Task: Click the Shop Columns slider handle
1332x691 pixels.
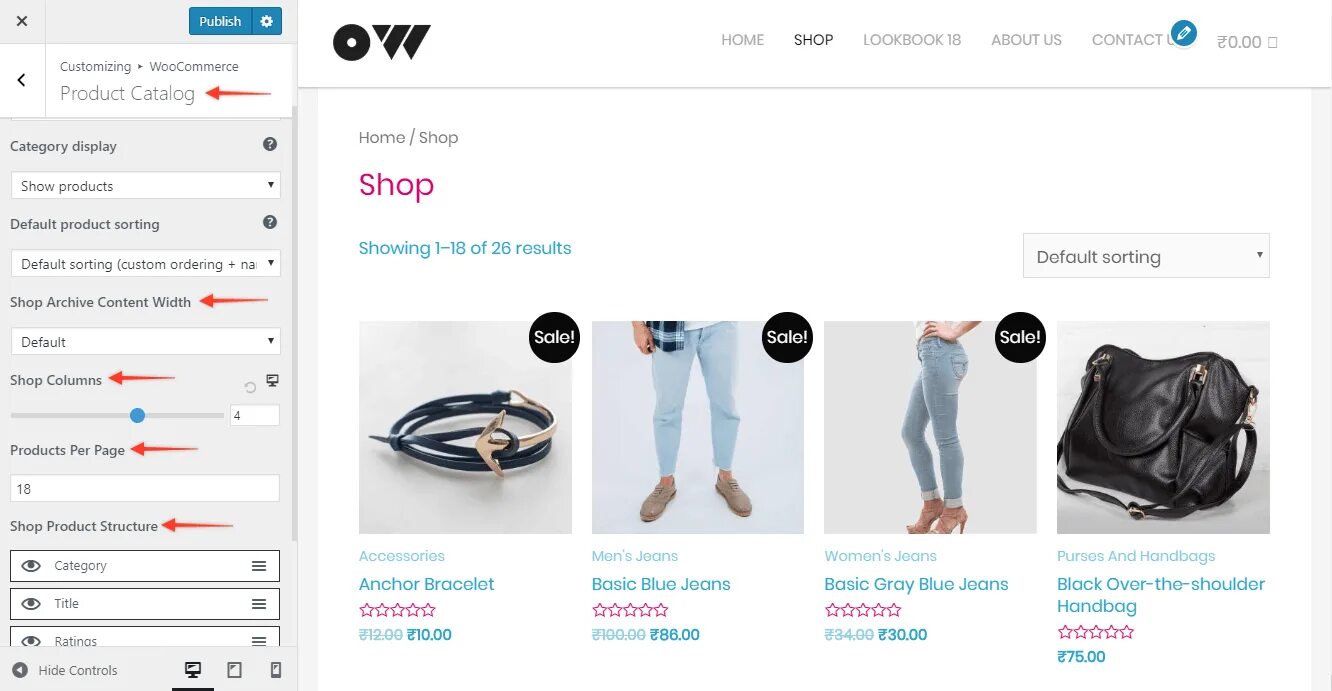Action: 138,415
